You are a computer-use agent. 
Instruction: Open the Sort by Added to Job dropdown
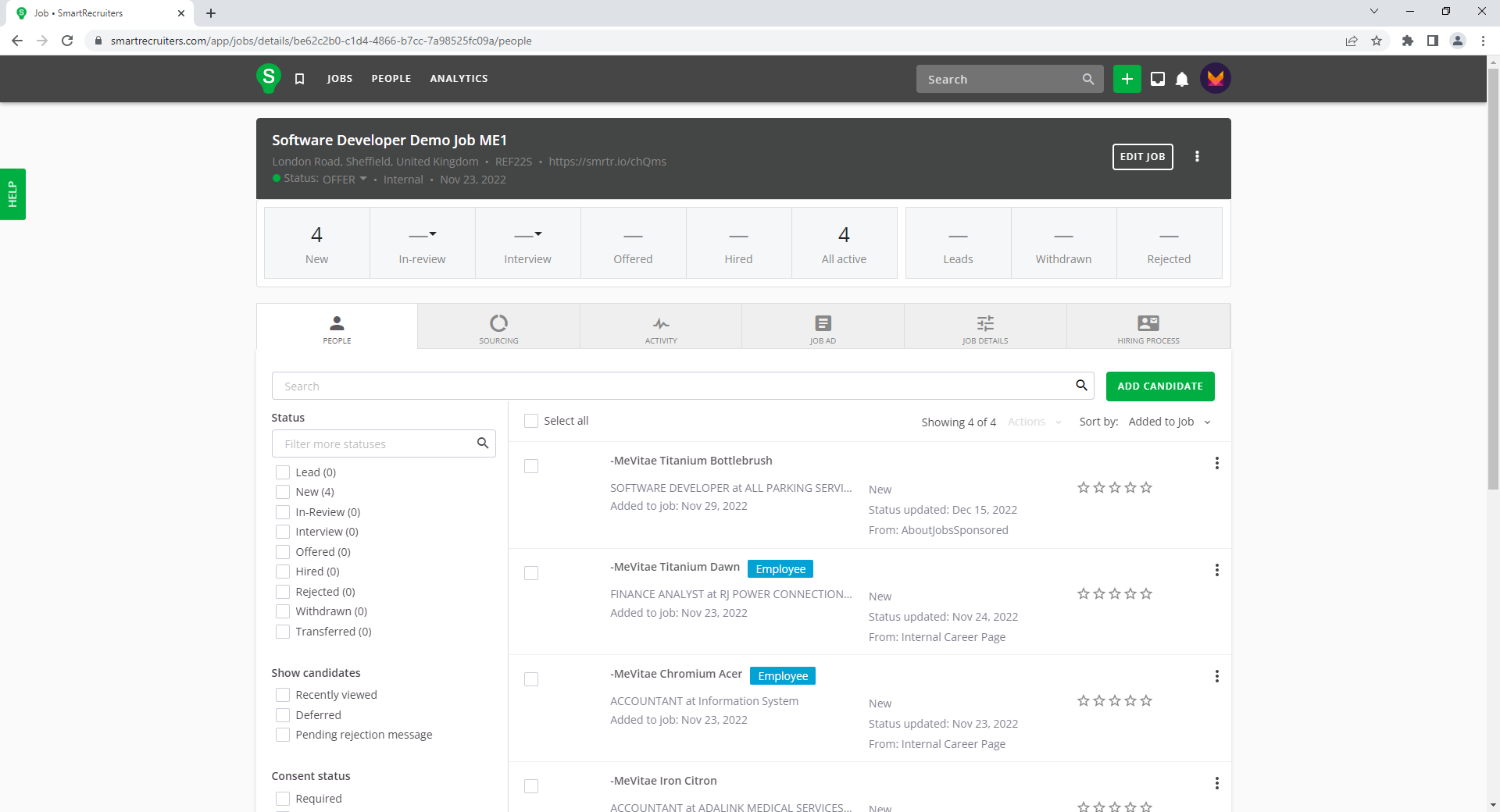pyautogui.click(x=1169, y=422)
